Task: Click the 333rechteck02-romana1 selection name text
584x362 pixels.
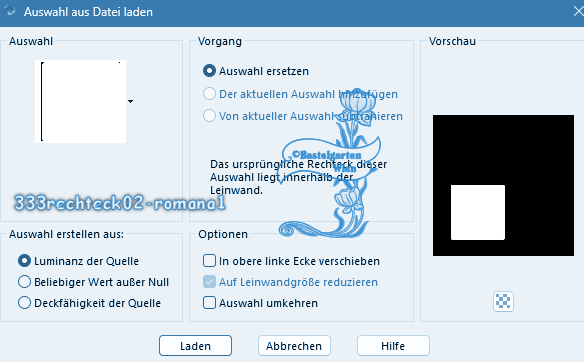Action: coord(120,203)
